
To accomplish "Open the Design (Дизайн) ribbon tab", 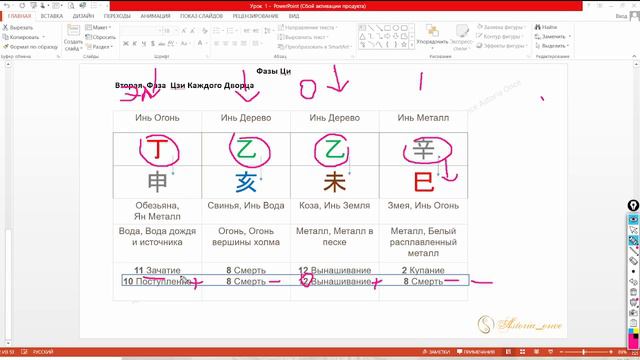I will click(83, 16).
